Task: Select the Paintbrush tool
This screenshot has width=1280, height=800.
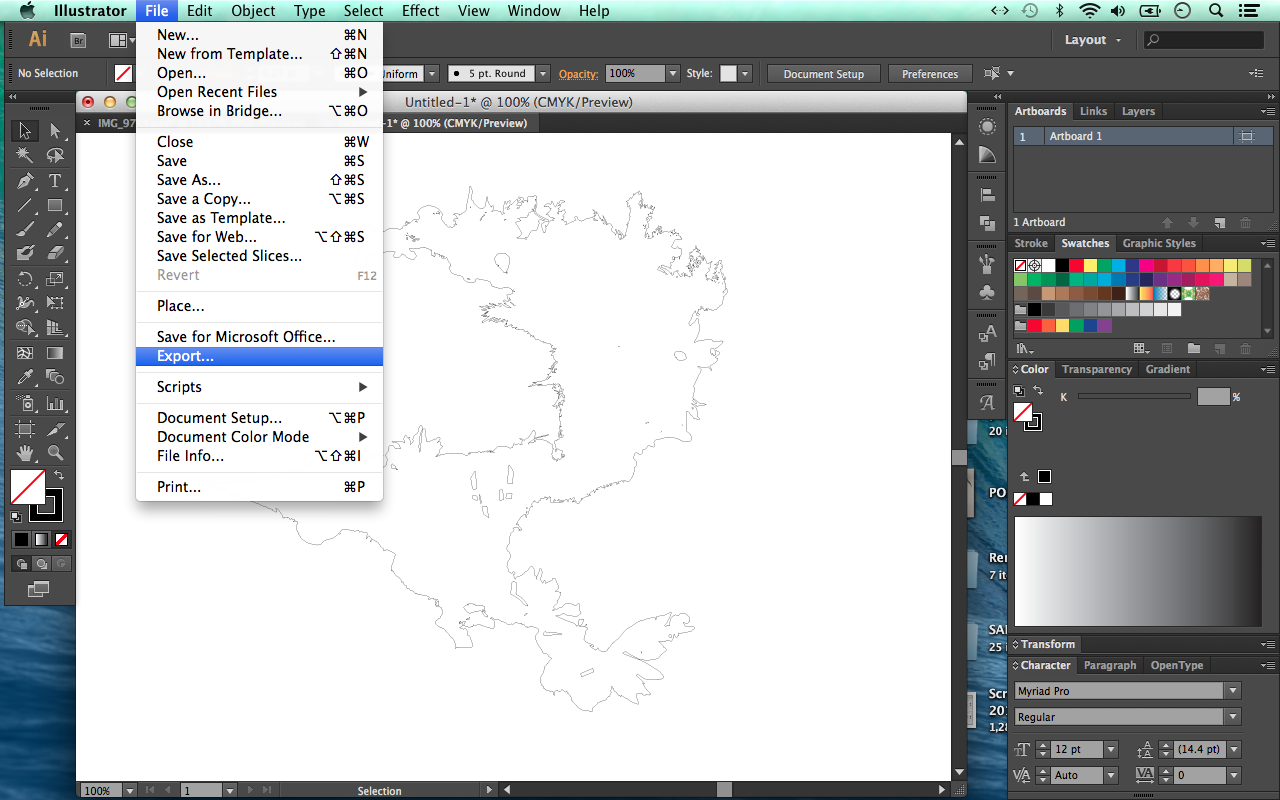Action: pos(25,230)
